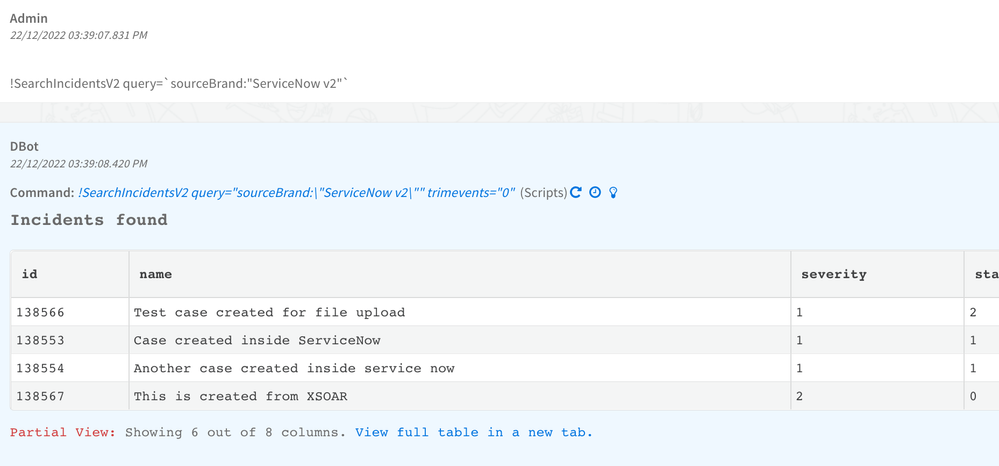The height and width of the screenshot is (466, 999).
Task: Click the lightbulb icon beside Scripts
Action: tap(613, 192)
